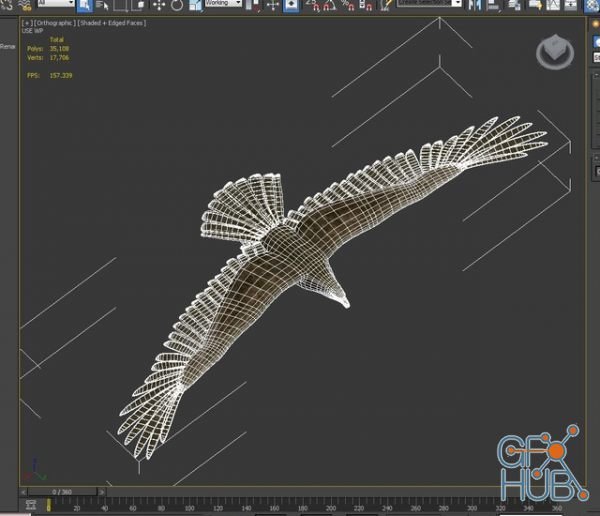
Task: Open Edit Named Selection Sets
Action: (x=386, y=5)
